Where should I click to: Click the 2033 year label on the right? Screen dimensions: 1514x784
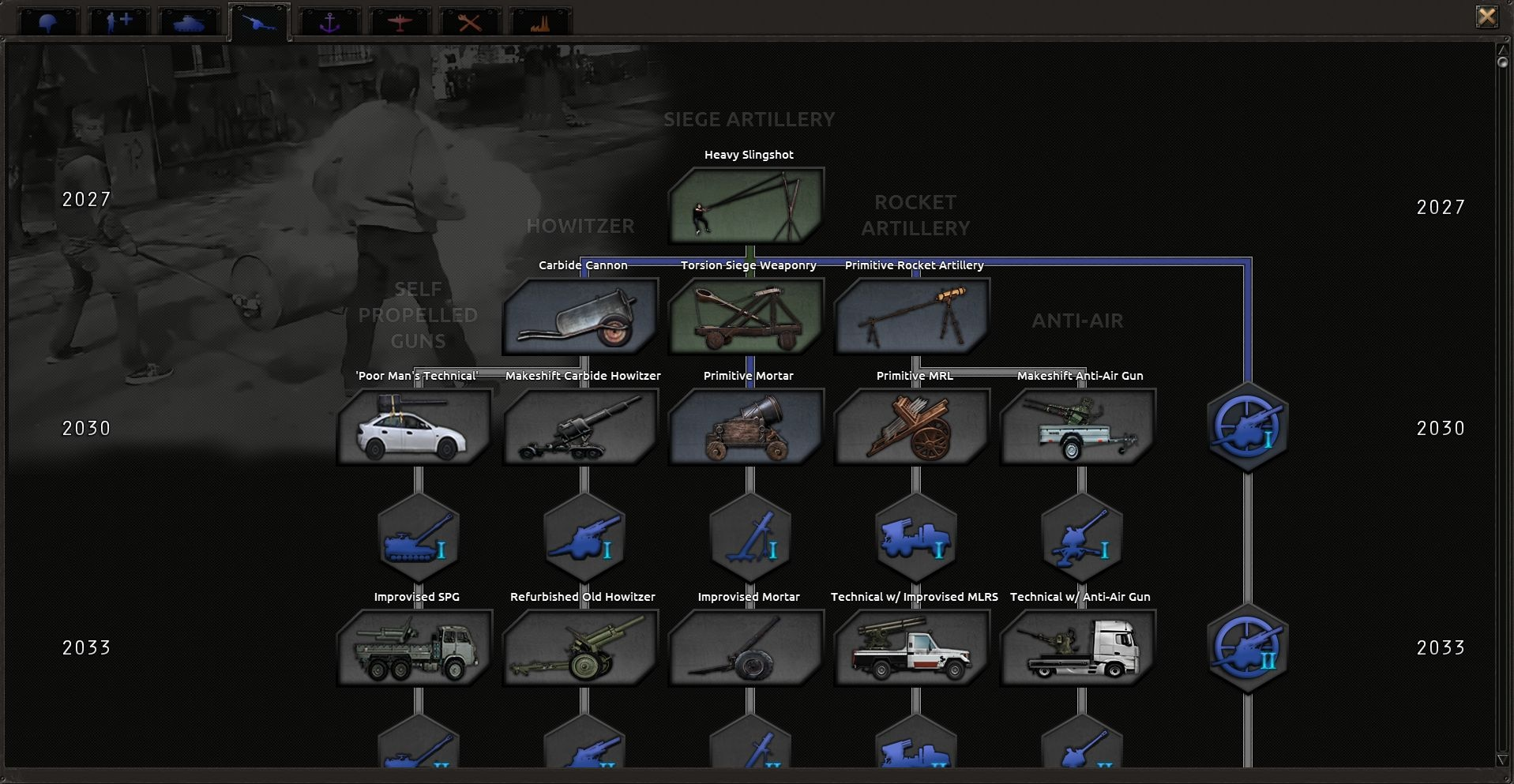point(1441,647)
